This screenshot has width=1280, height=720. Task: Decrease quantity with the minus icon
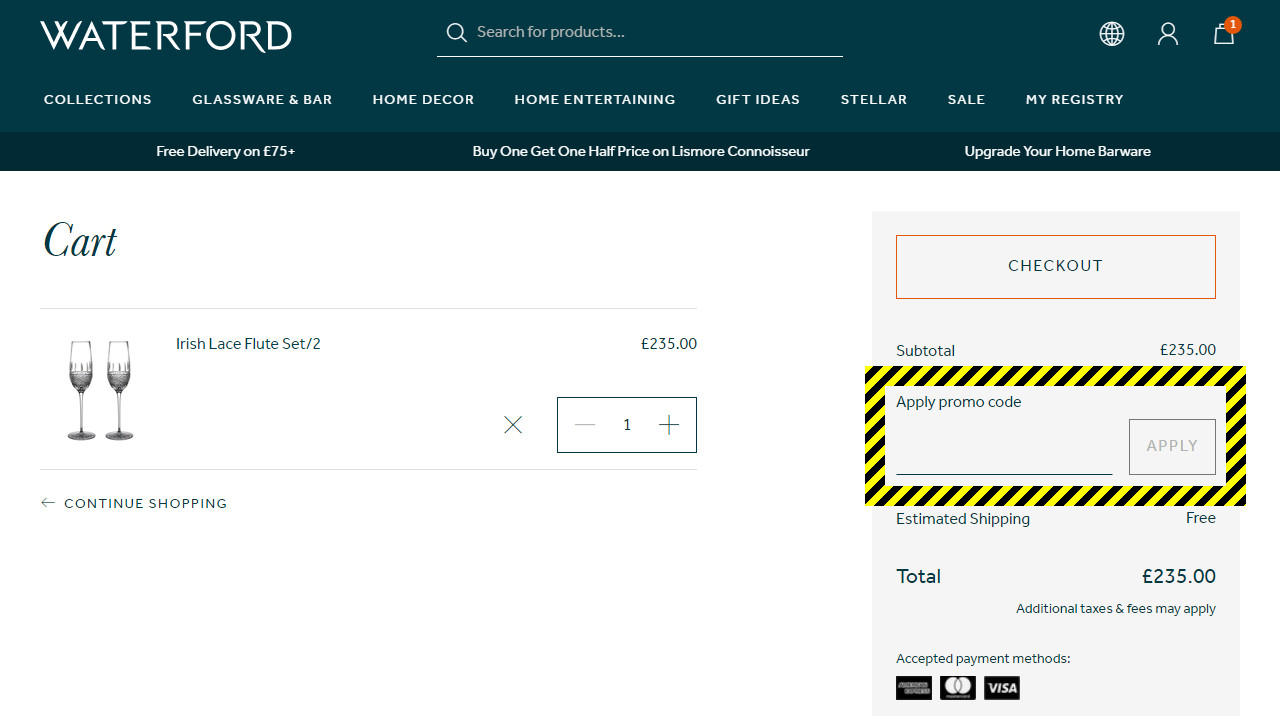point(585,425)
